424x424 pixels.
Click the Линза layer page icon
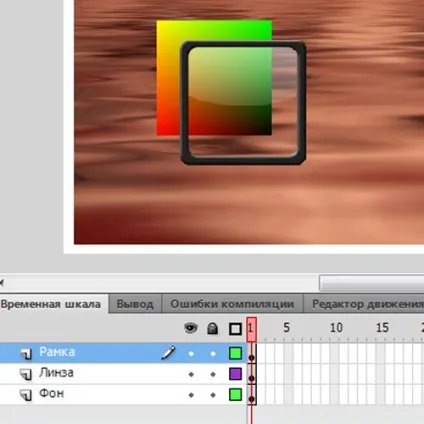pyautogui.click(x=26, y=374)
